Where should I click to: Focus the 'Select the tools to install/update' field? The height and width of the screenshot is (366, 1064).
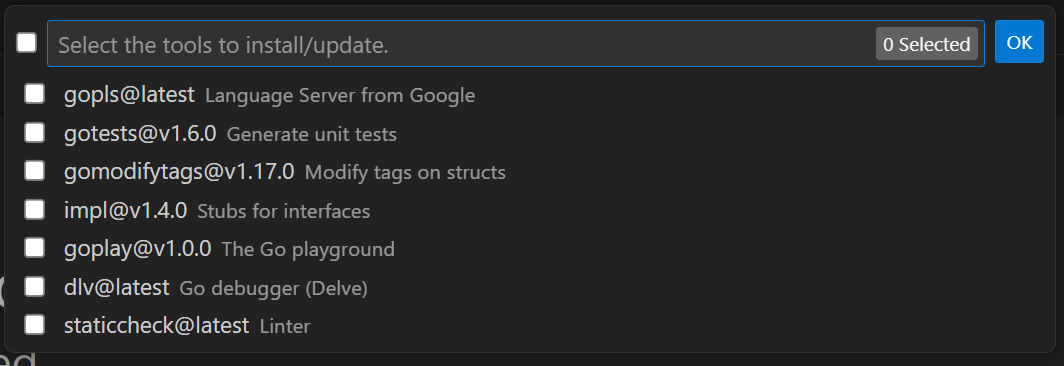516,44
